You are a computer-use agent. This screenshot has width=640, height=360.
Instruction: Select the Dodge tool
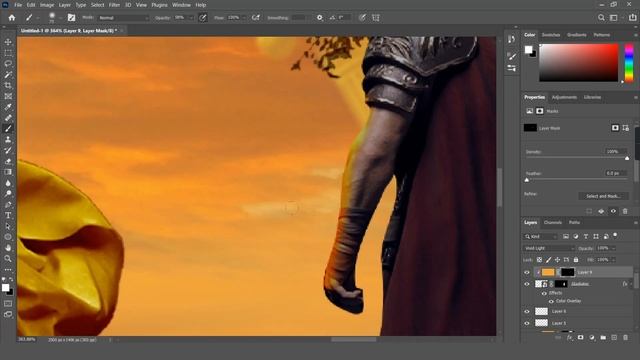click(8, 193)
